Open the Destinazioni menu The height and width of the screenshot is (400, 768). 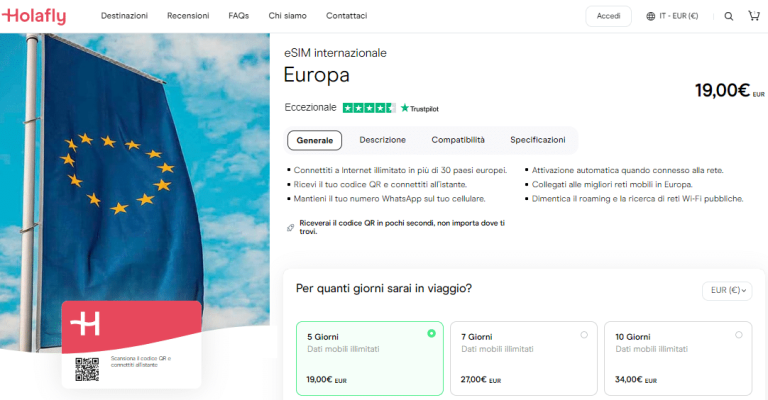pos(124,16)
